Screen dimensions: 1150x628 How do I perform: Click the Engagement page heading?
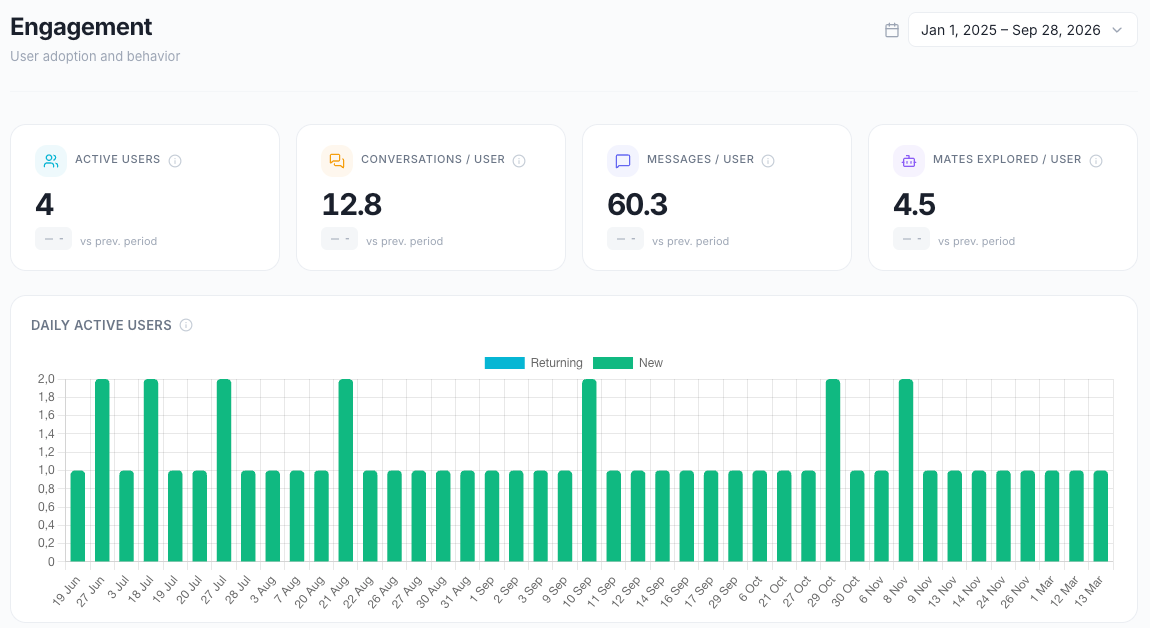pyautogui.click(x=81, y=27)
